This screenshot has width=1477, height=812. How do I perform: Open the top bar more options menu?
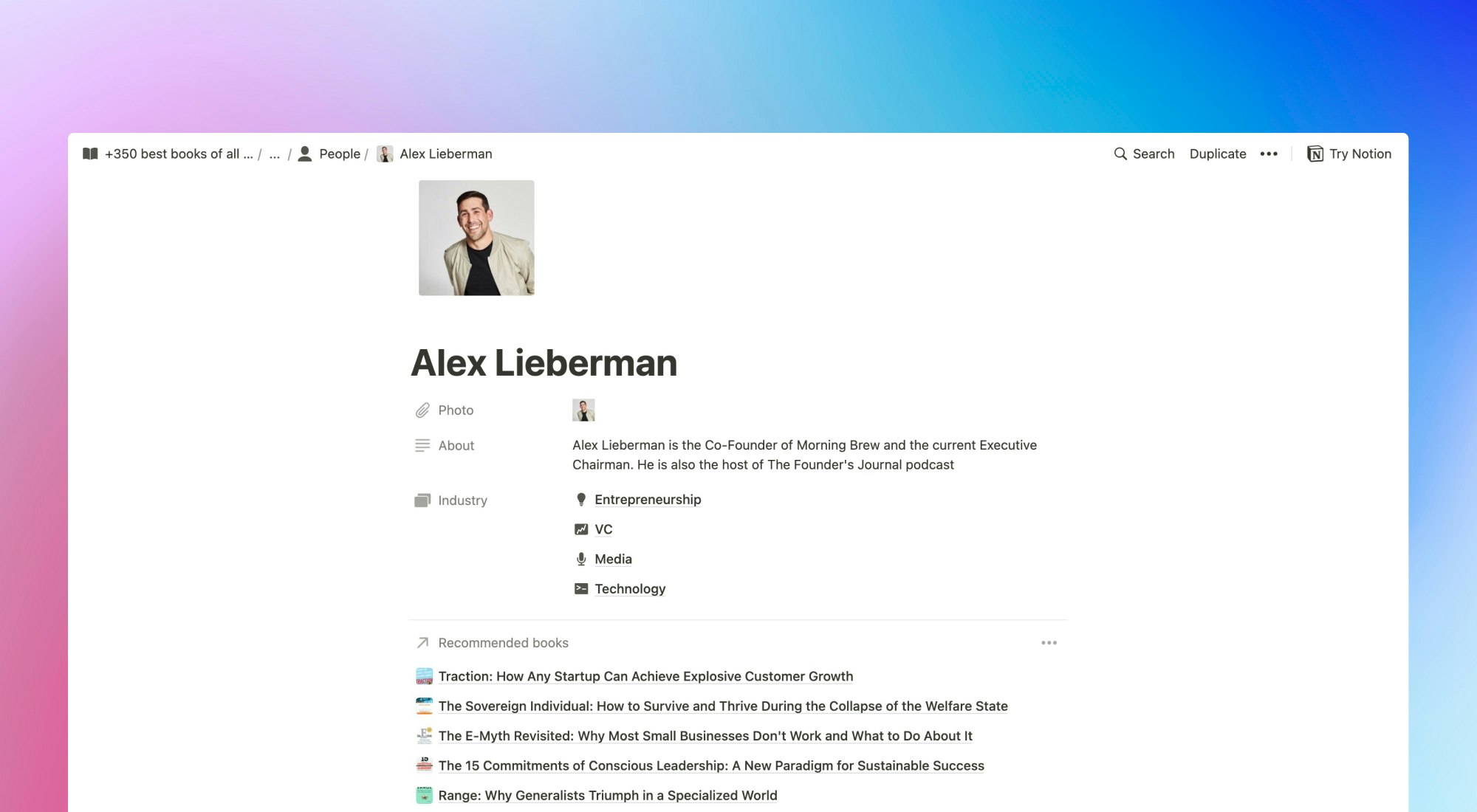pyautogui.click(x=1269, y=154)
